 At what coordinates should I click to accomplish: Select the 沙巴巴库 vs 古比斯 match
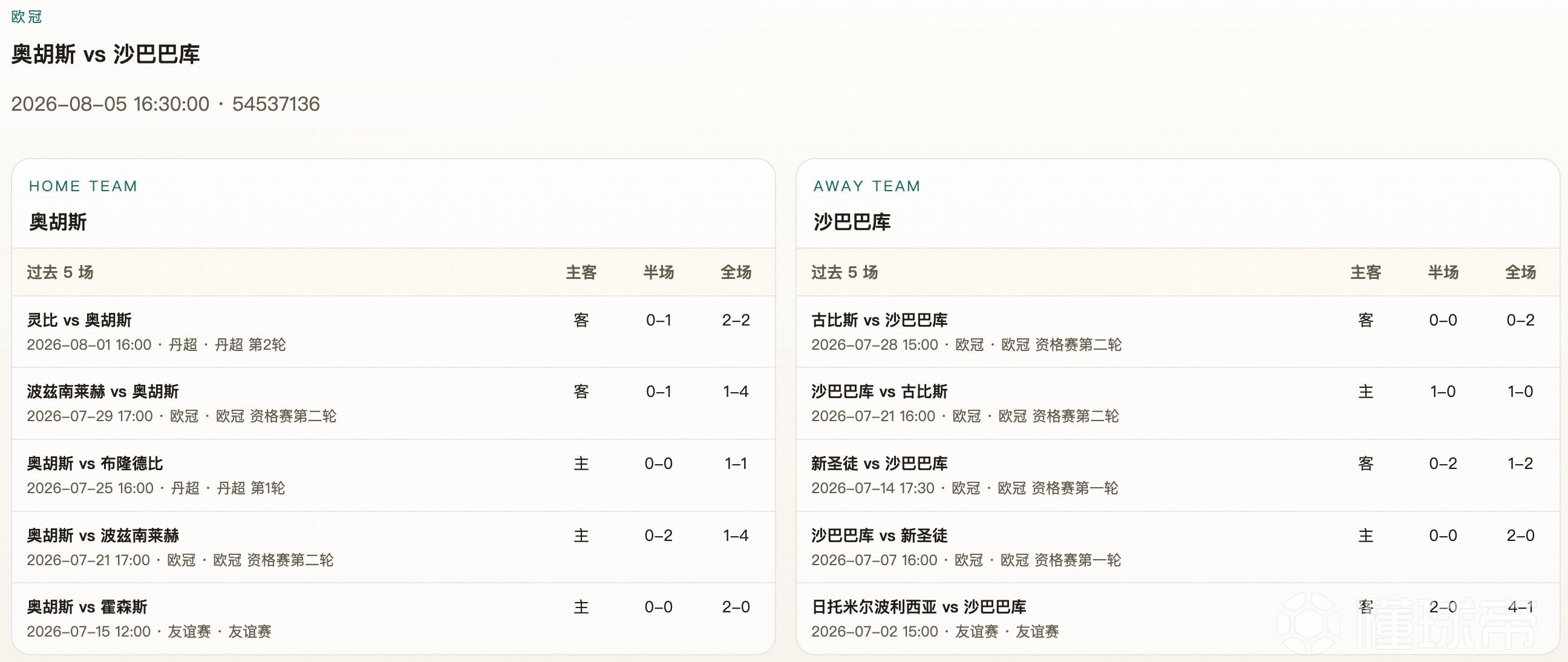(x=1178, y=403)
